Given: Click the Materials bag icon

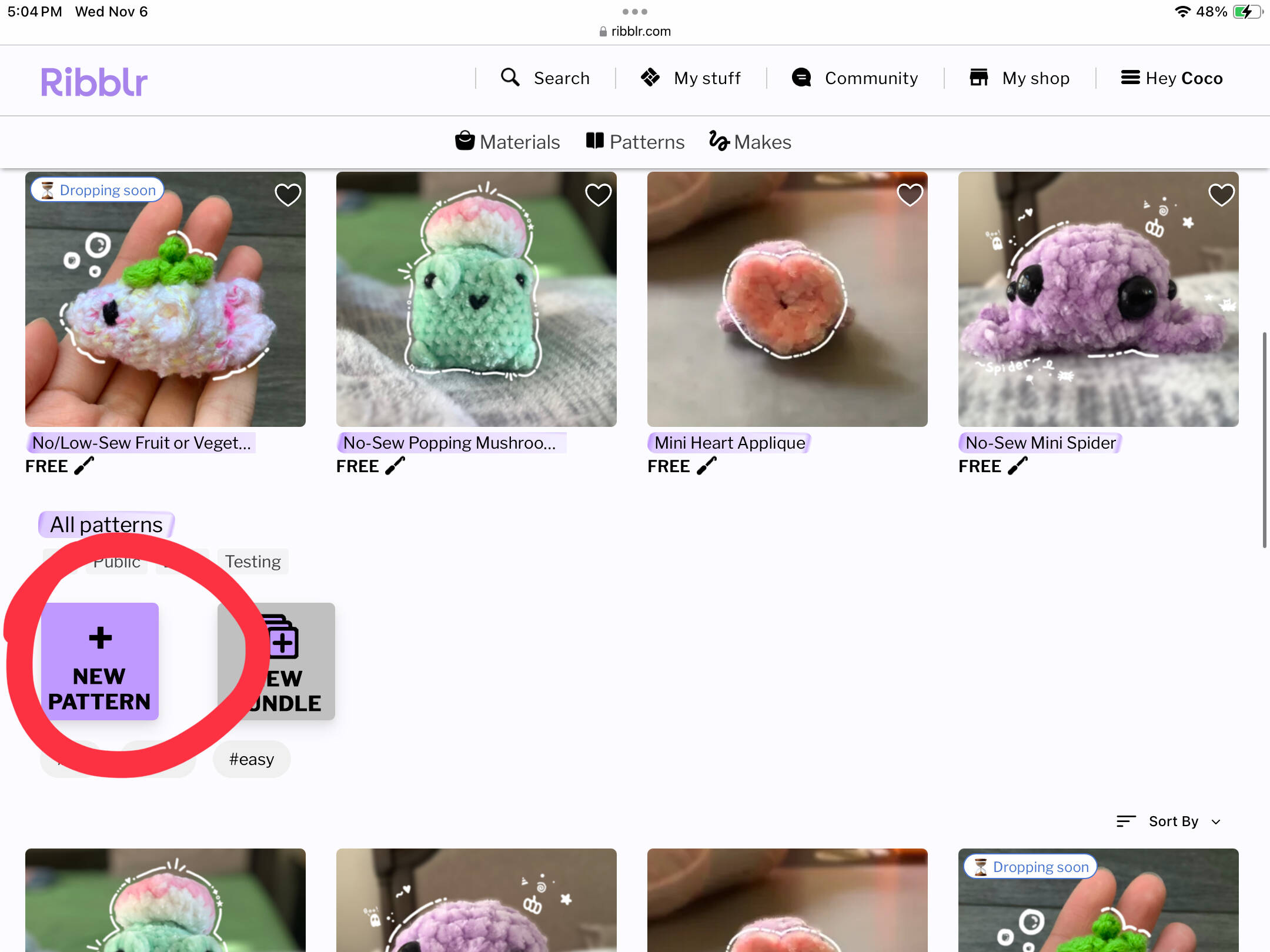Looking at the screenshot, I should click(465, 141).
